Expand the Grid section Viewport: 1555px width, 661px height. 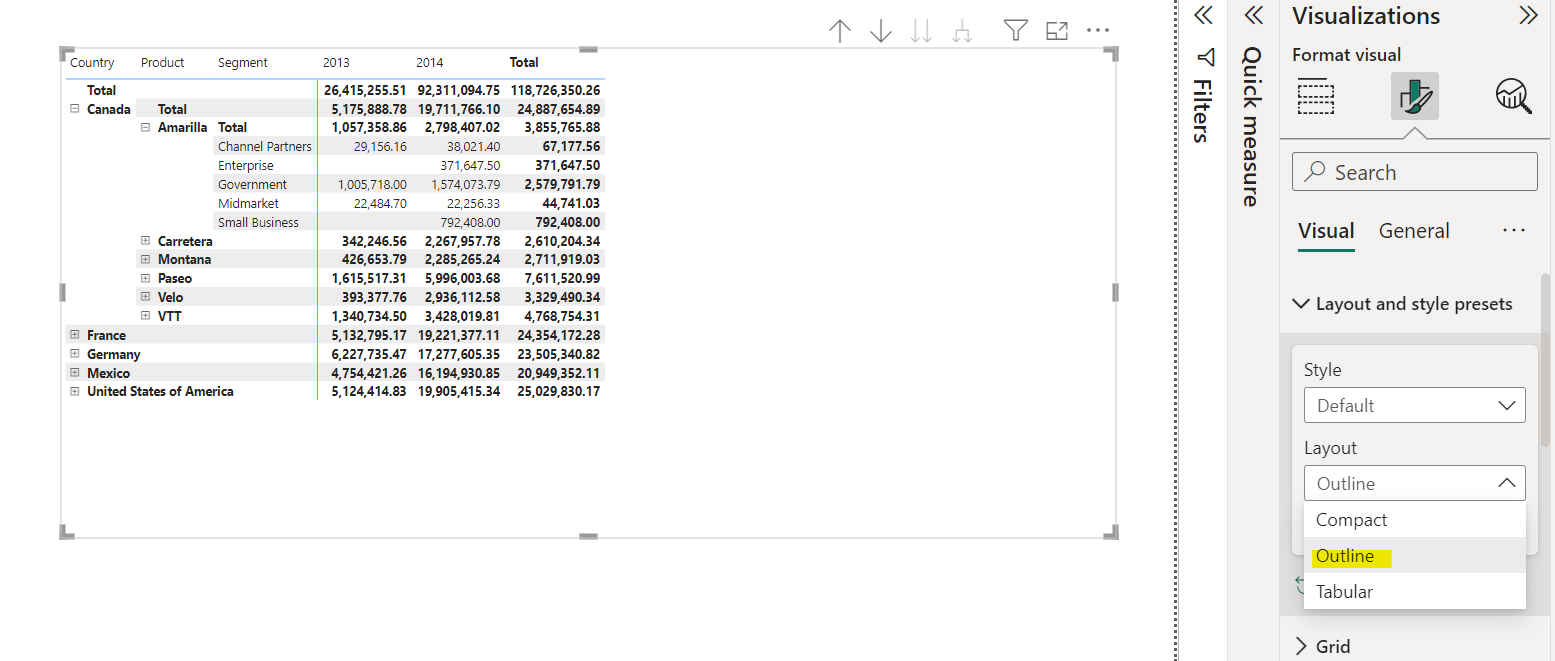1322,646
